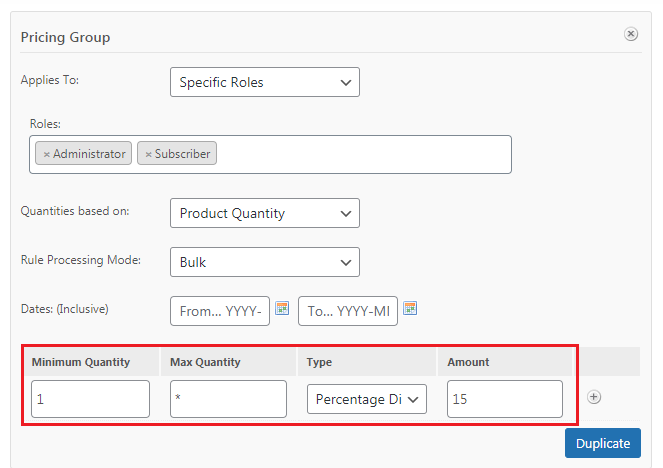
Task: Remove the Subscriber role tag
Action: (x=148, y=154)
